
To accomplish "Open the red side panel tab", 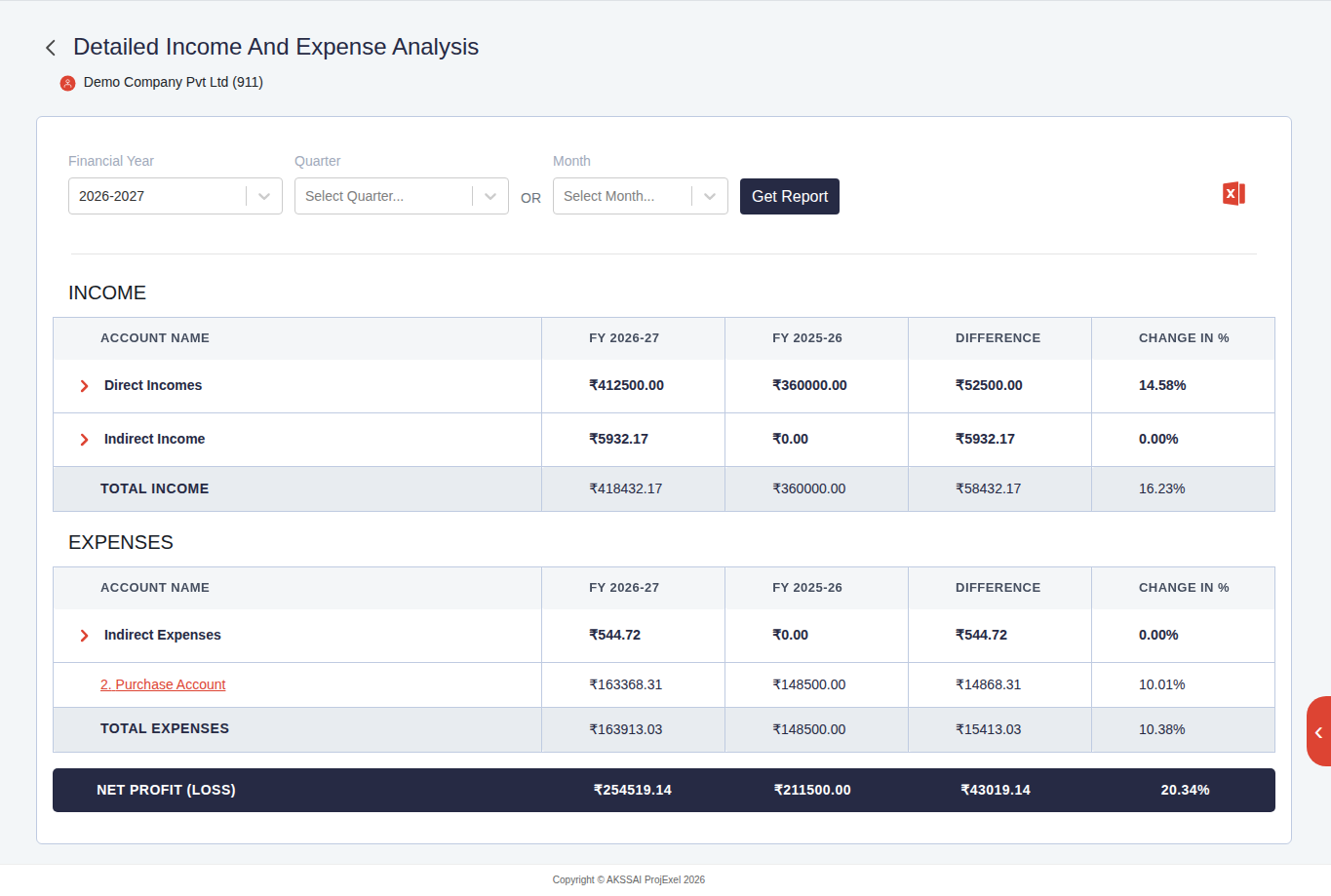I will pos(1318,731).
